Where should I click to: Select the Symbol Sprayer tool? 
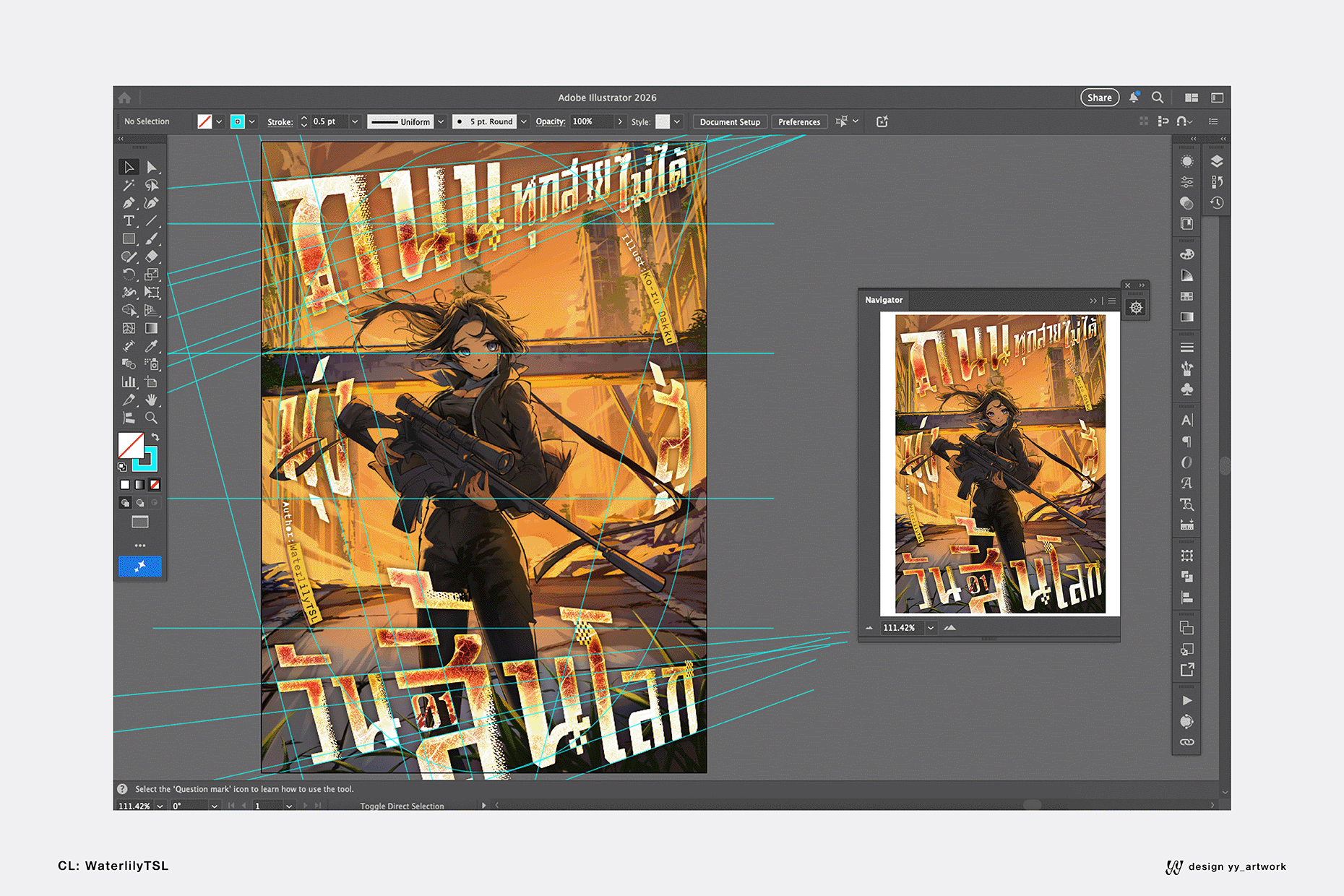[x=151, y=364]
